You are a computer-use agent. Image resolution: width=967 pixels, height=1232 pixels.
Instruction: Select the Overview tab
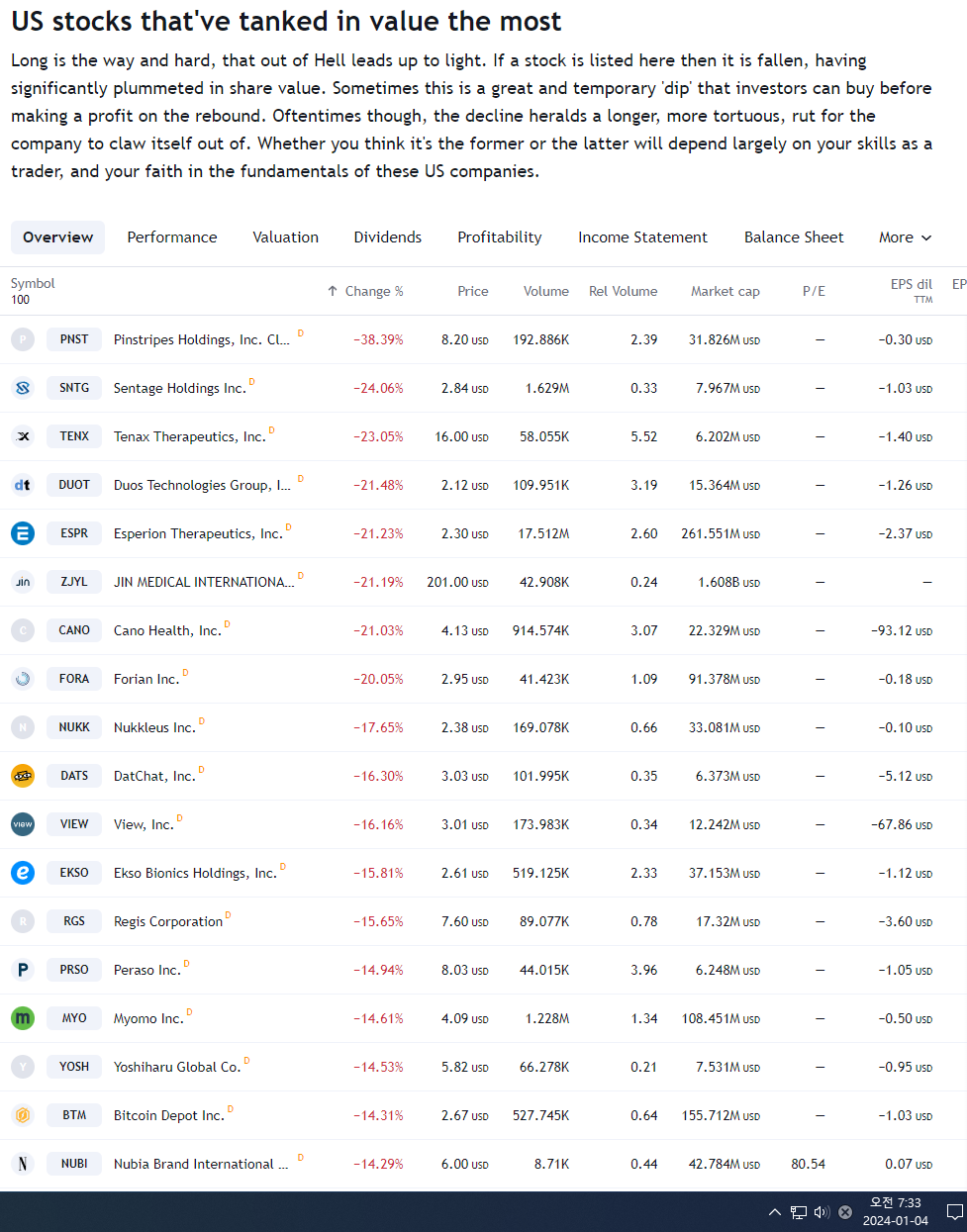click(58, 237)
